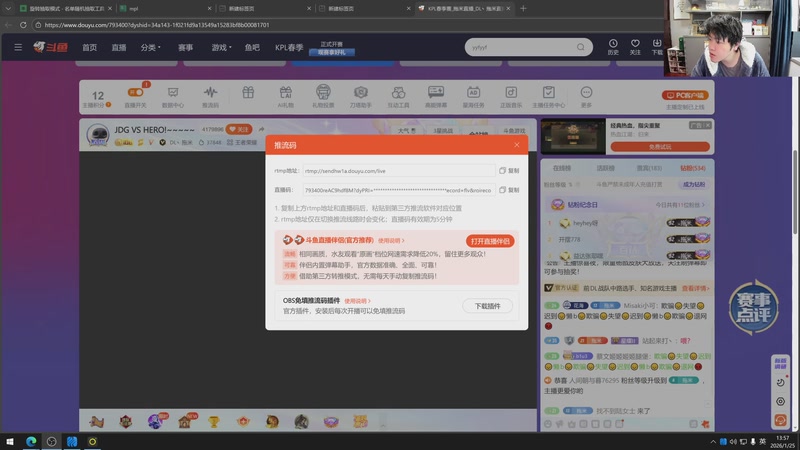Click the 首页 nav item
Image resolution: width=800 pixels, height=450 pixels.
click(x=89, y=47)
